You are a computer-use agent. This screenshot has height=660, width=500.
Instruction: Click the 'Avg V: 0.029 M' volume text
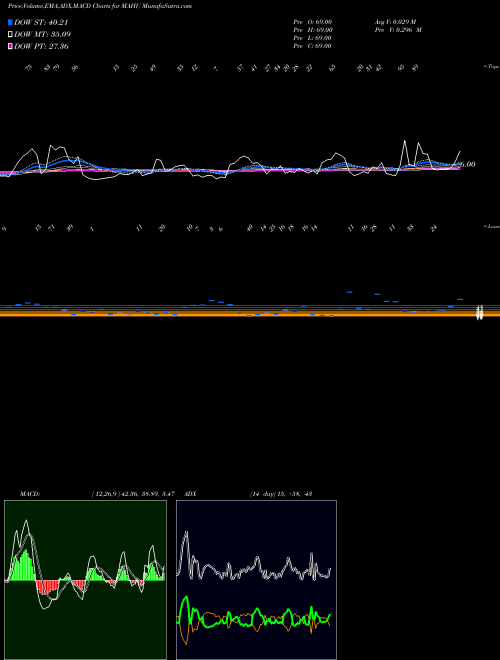click(395, 22)
